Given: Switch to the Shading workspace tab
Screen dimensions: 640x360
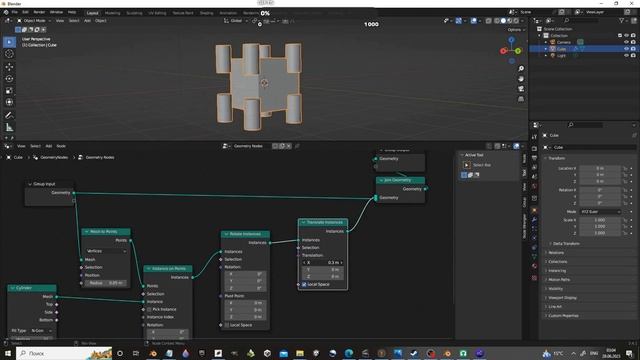Looking at the screenshot, I should tap(207, 13).
